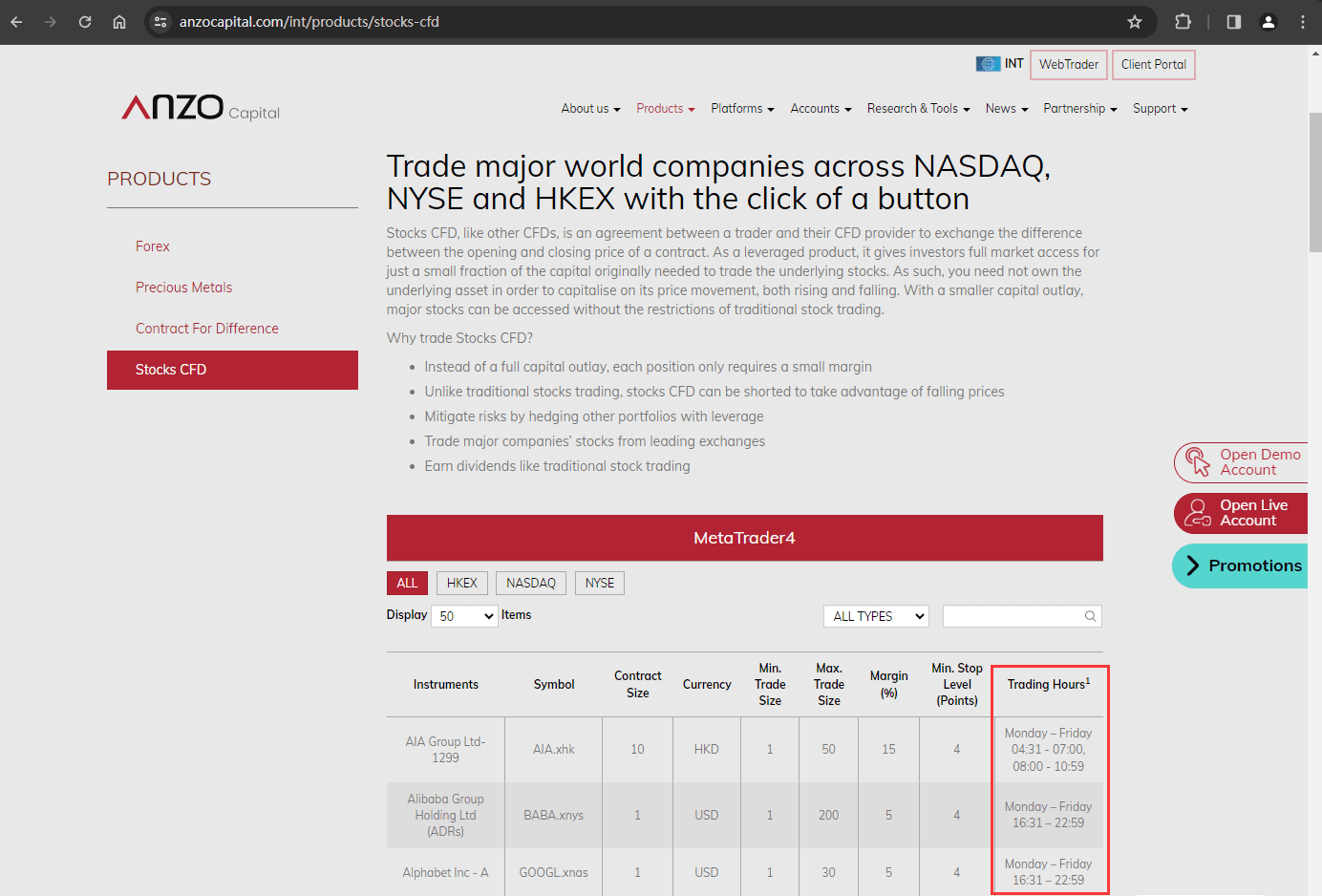Filter instruments by NYSE
The image size is (1322, 896).
(x=600, y=583)
